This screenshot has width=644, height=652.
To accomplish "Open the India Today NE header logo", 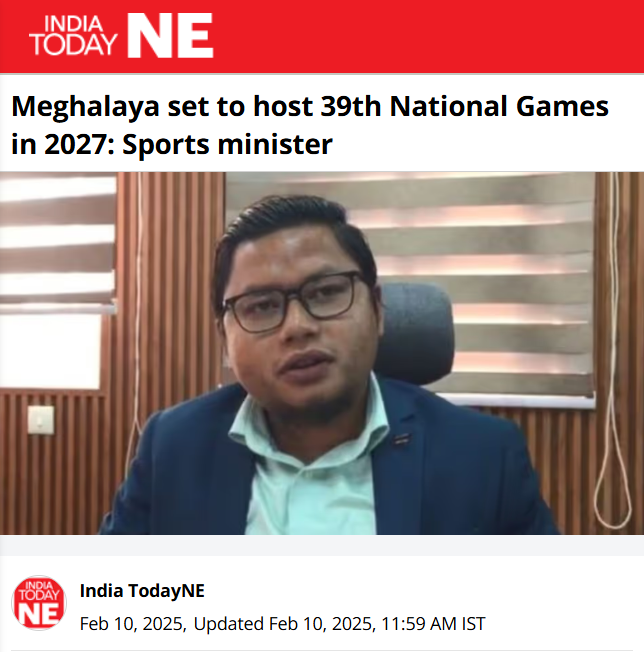I will [x=121, y=35].
